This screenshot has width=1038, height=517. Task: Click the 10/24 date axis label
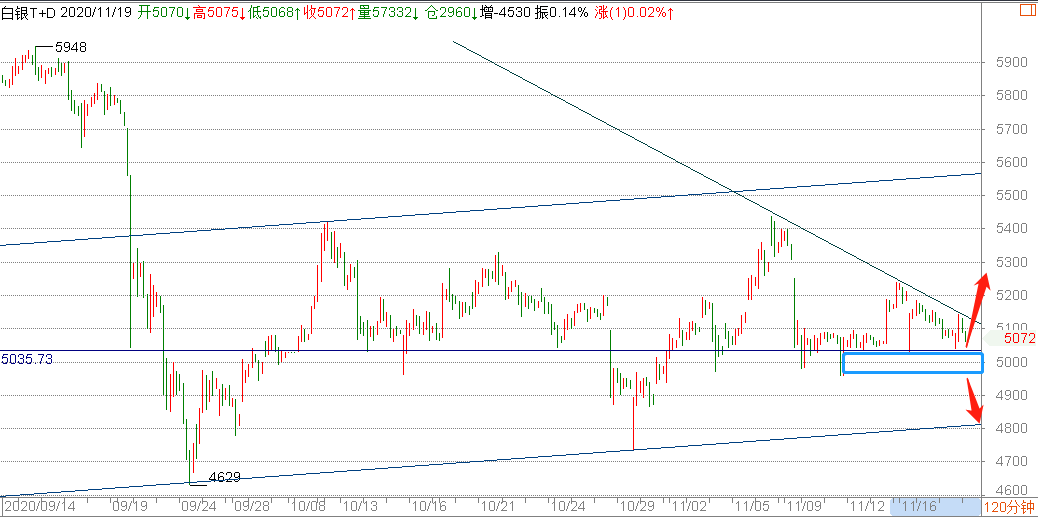pos(569,507)
